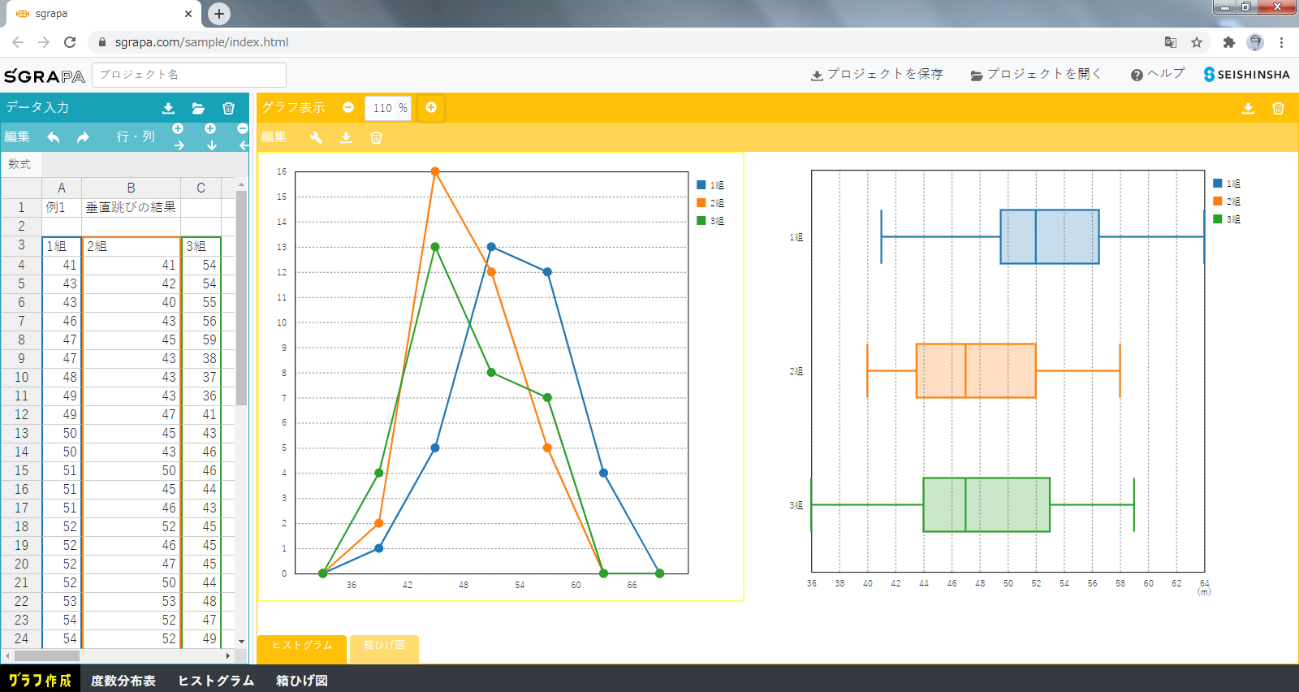Click プロジェクトを開く to open a project

[x=1036, y=75]
